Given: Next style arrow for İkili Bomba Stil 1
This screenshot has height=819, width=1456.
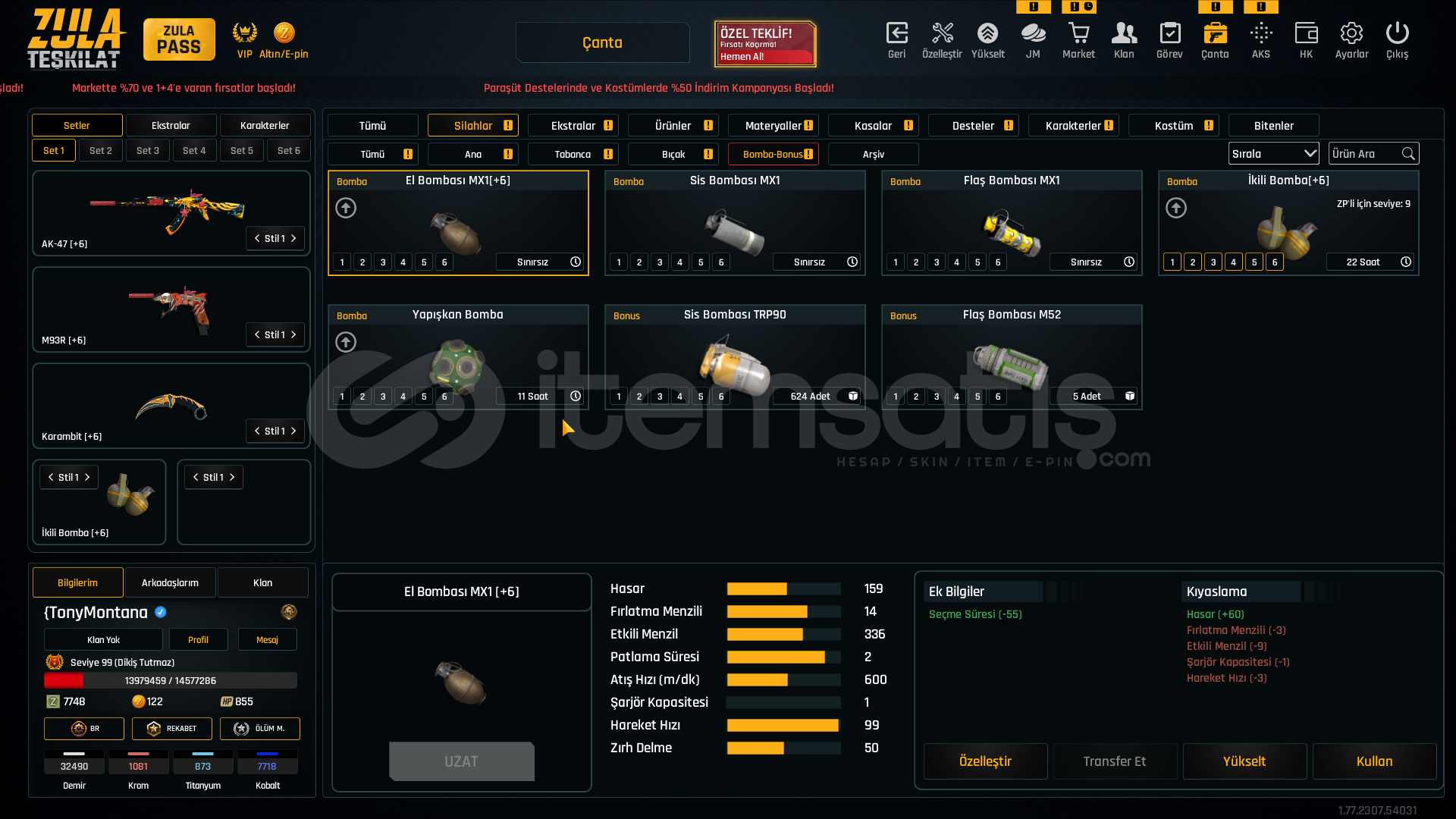Looking at the screenshot, I should 88,477.
